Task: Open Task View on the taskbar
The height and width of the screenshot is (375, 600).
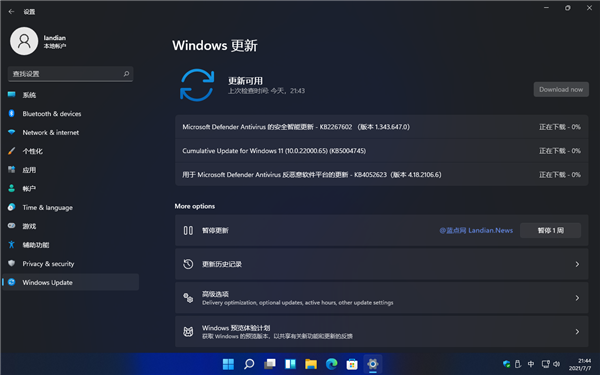Action: pos(270,364)
